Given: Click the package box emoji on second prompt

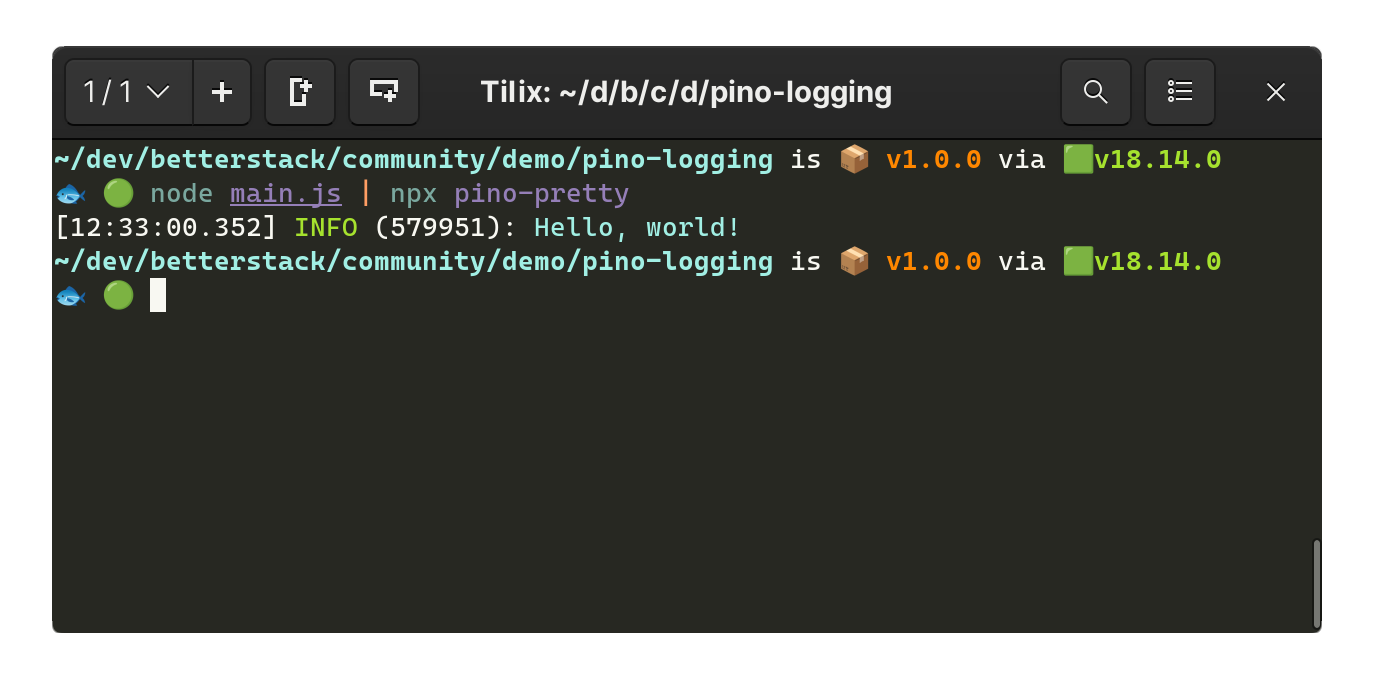Looking at the screenshot, I should tap(854, 261).
